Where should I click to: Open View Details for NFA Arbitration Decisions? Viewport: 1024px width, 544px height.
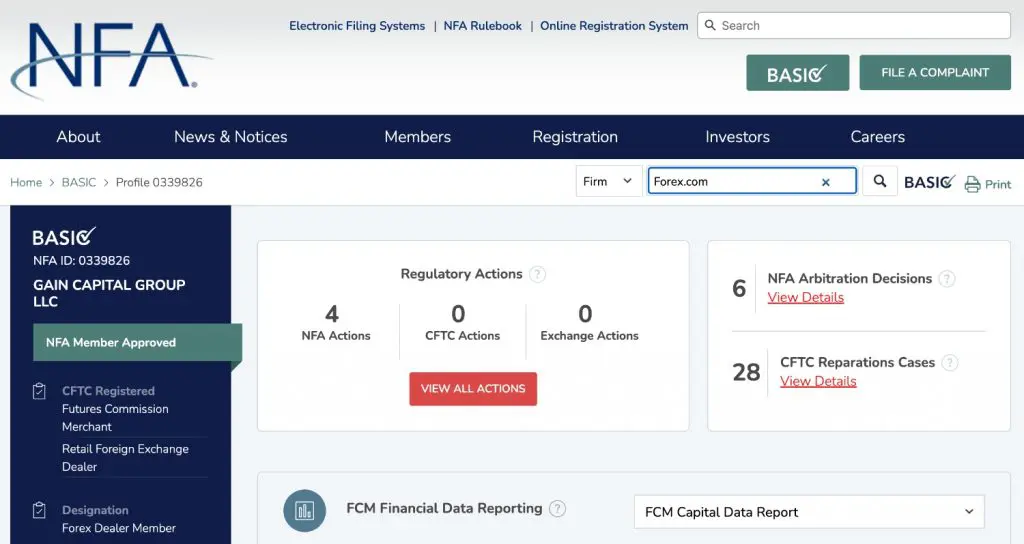point(805,297)
